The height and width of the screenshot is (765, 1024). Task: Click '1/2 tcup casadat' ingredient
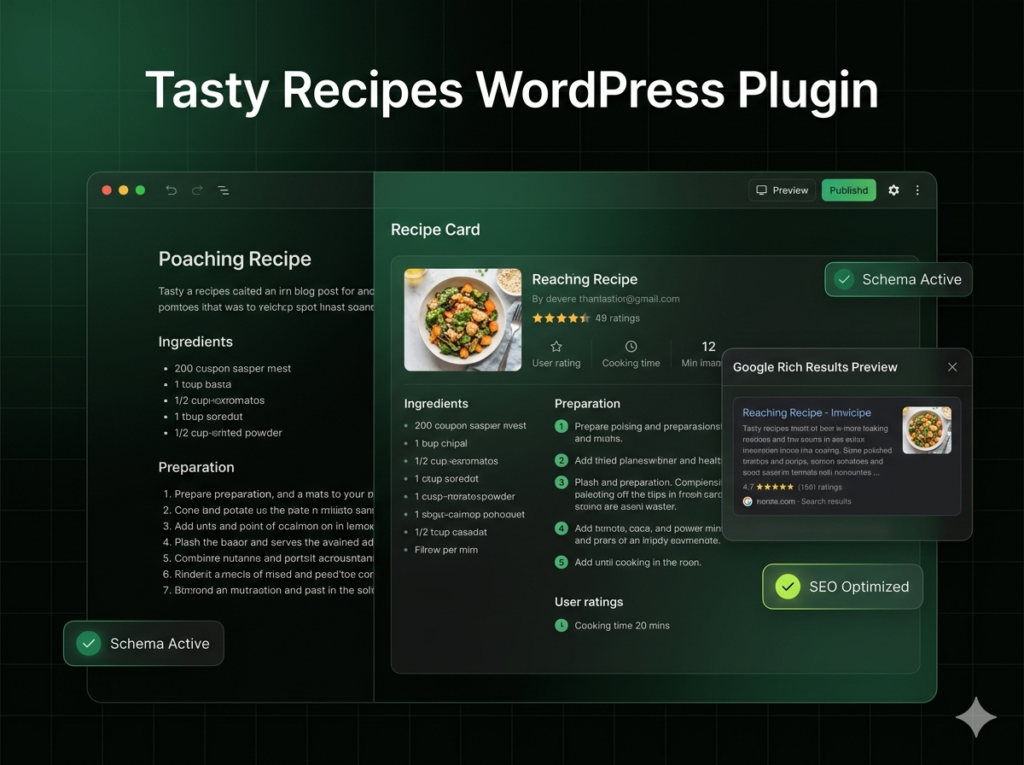pyautogui.click(x=451, y=532)
